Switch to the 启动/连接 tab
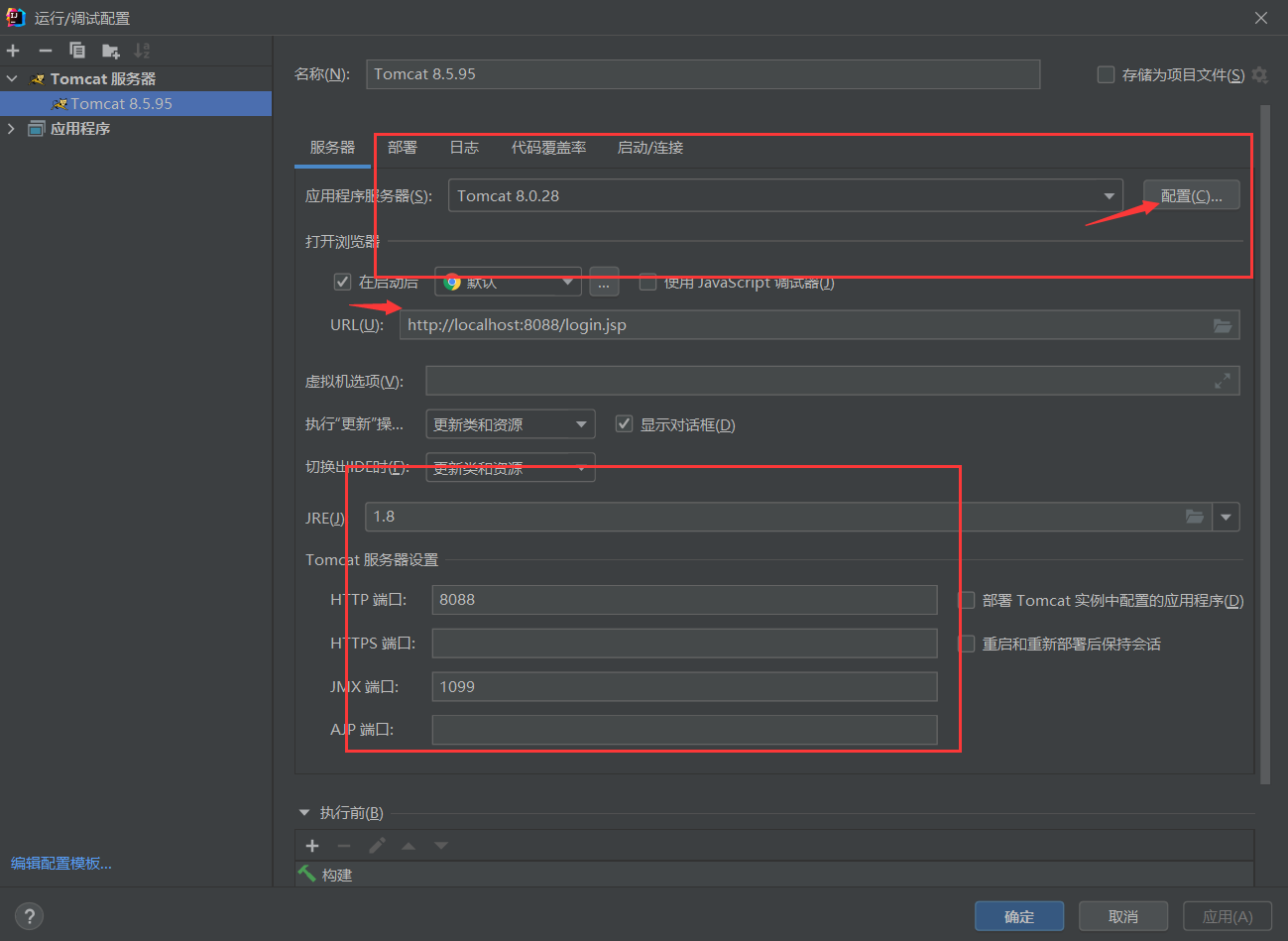 650,148
